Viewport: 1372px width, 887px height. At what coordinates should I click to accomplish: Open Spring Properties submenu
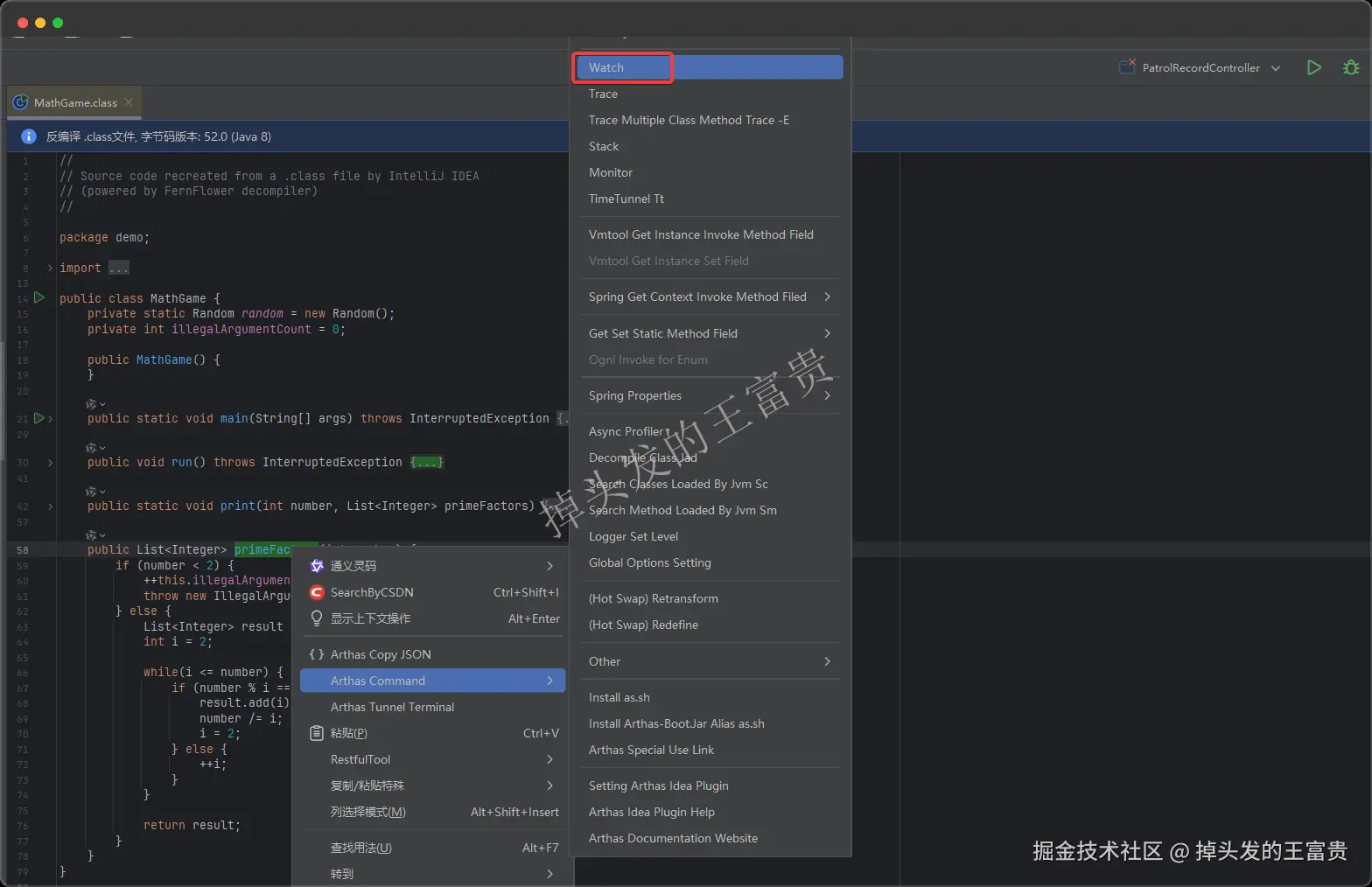[x=710, y=395]
